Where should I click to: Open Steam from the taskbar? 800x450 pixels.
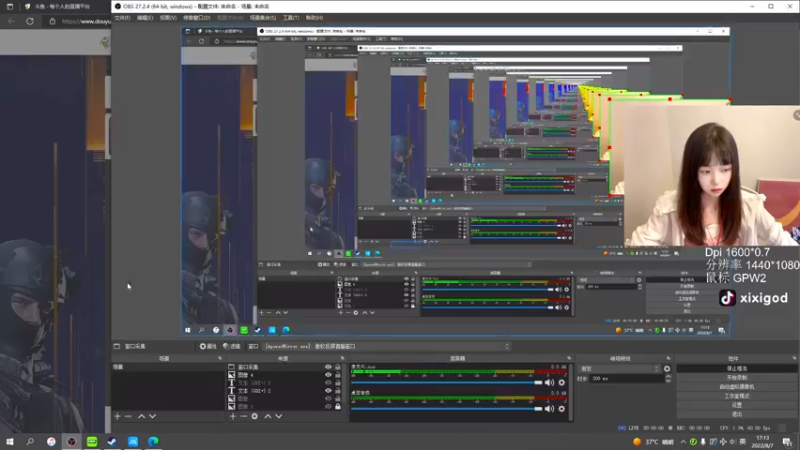pos(112,442)
